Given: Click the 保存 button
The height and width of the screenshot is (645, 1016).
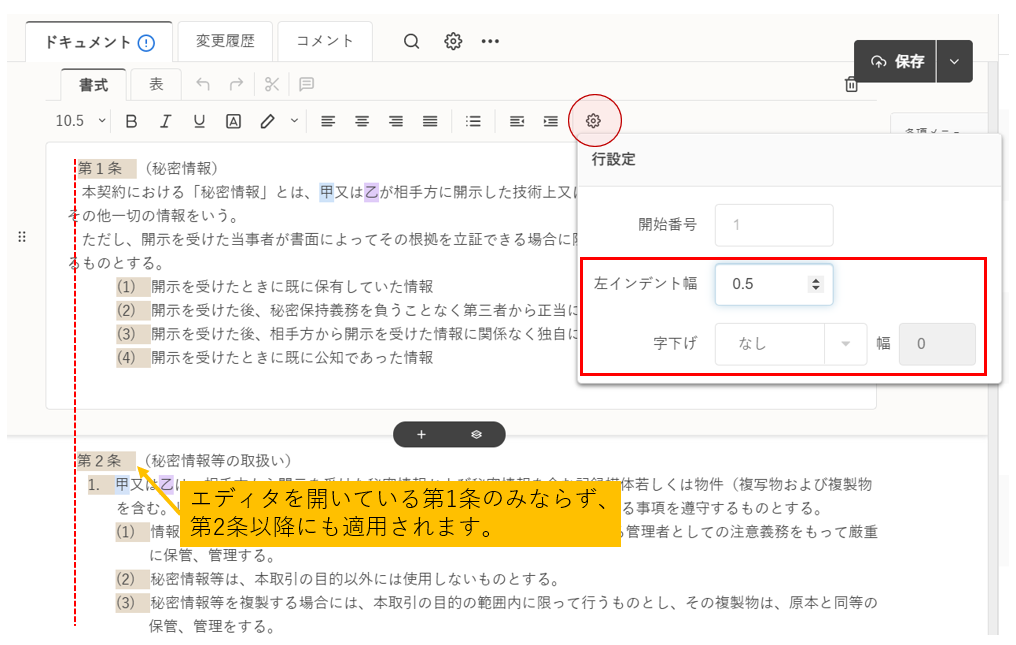Looking at the screenshot, I should (x=896, y=62).
